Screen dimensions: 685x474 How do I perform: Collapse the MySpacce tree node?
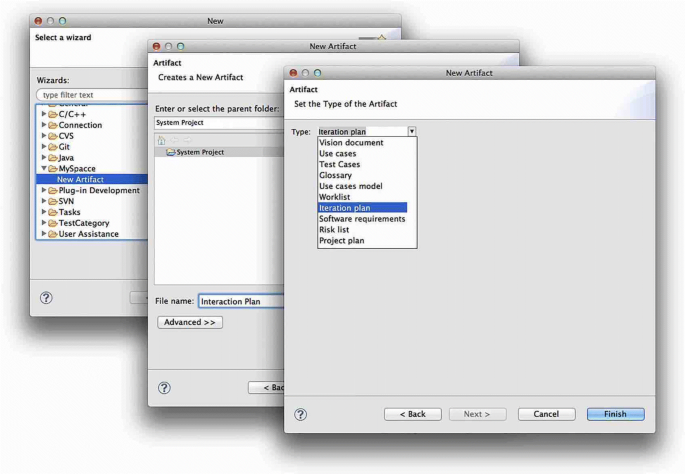tap(43, 169)
